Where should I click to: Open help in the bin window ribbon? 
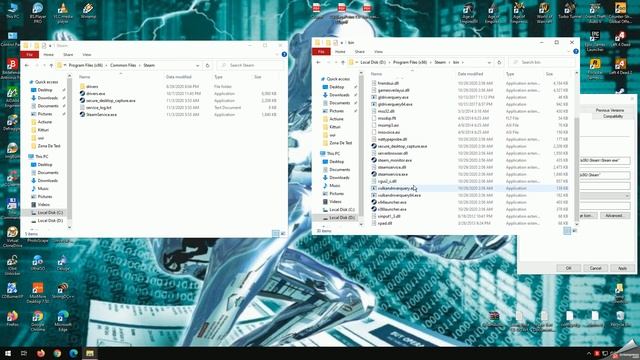576,51
